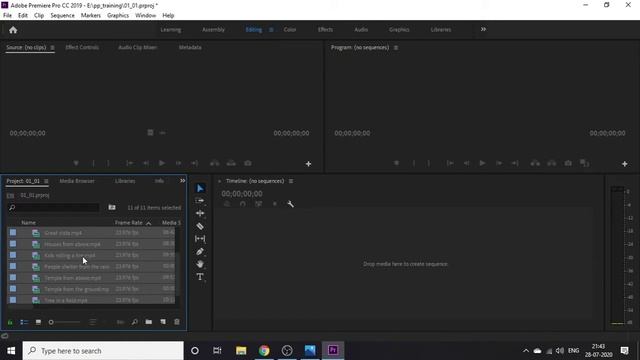
Task: Open the Editing workspace menu
Action: coord(271,30)
